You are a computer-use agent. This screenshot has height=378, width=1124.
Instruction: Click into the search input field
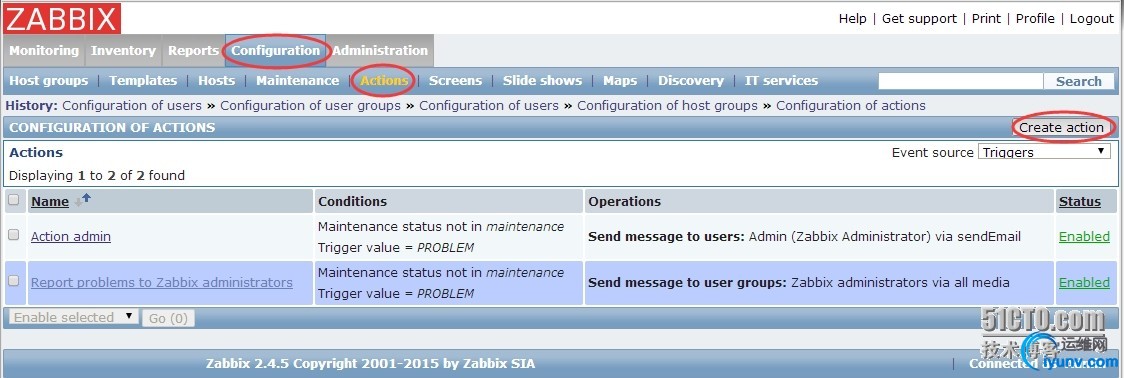coord(961,81)
